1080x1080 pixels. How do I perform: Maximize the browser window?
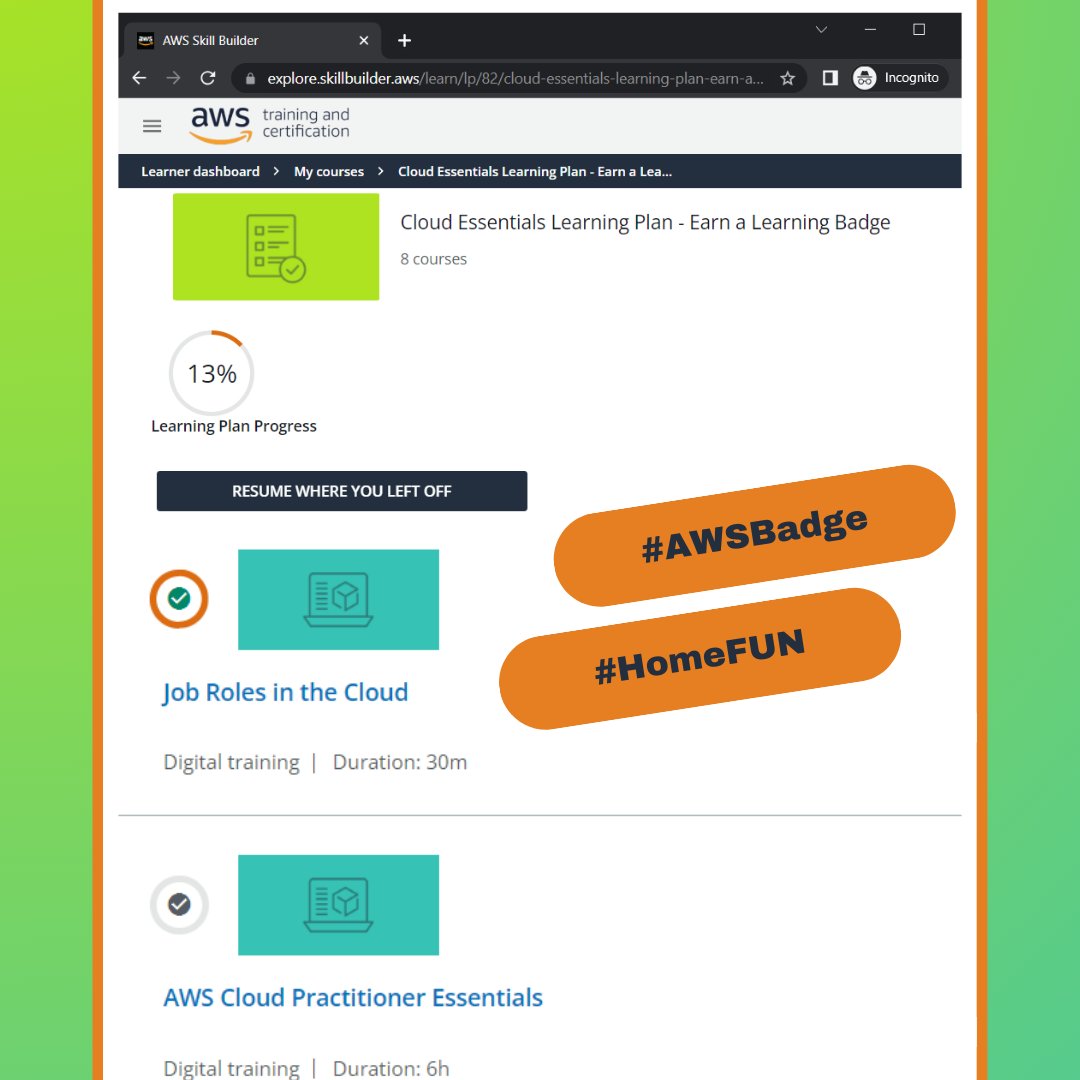click(918, 30)
